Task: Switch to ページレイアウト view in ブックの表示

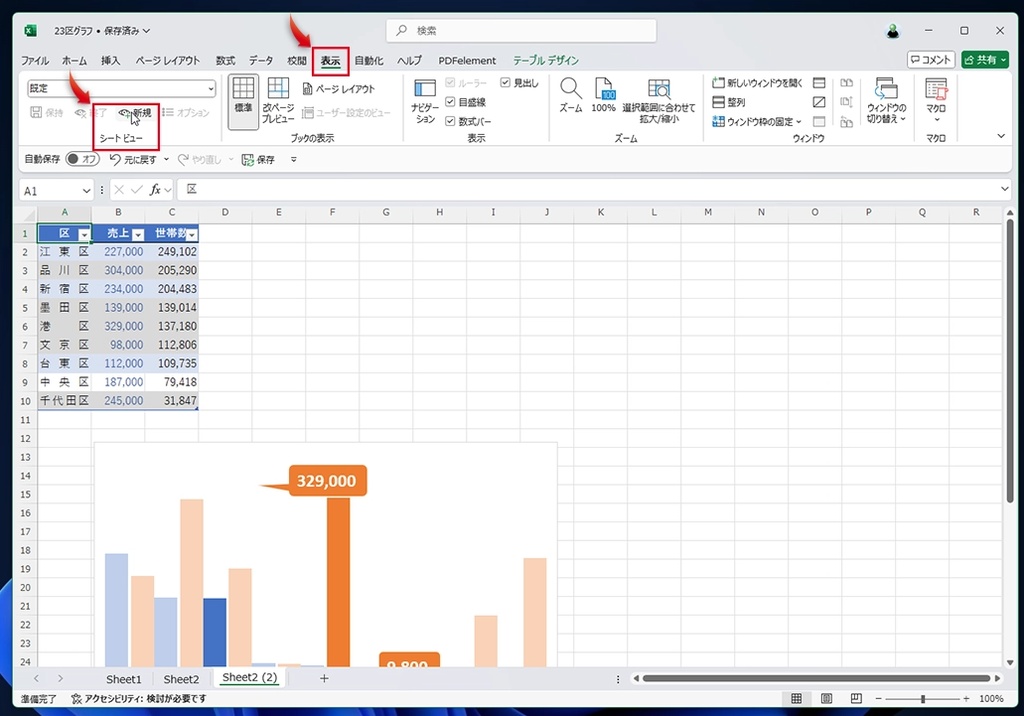Action: click(339, 89)
